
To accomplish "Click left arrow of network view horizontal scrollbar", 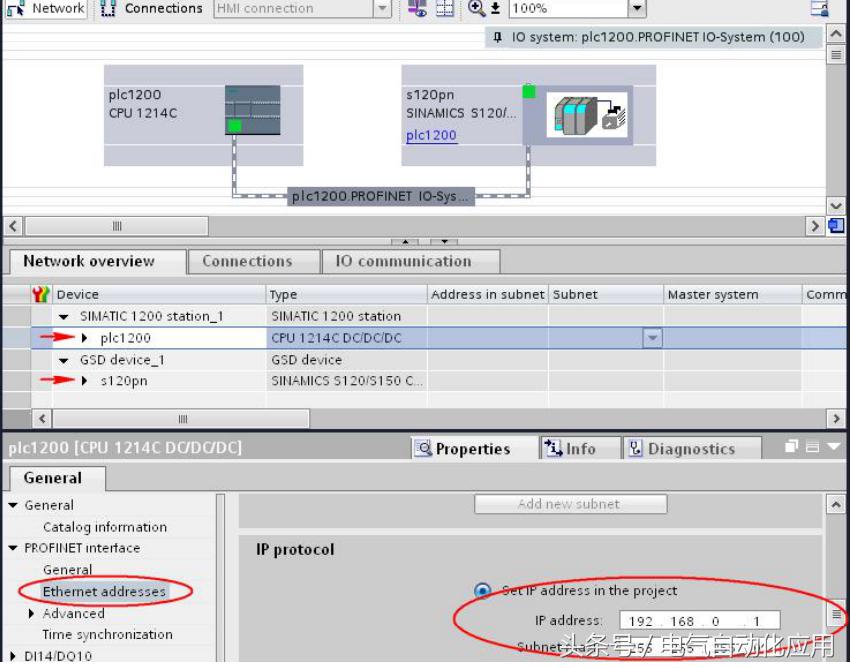I will coord(13,226).
